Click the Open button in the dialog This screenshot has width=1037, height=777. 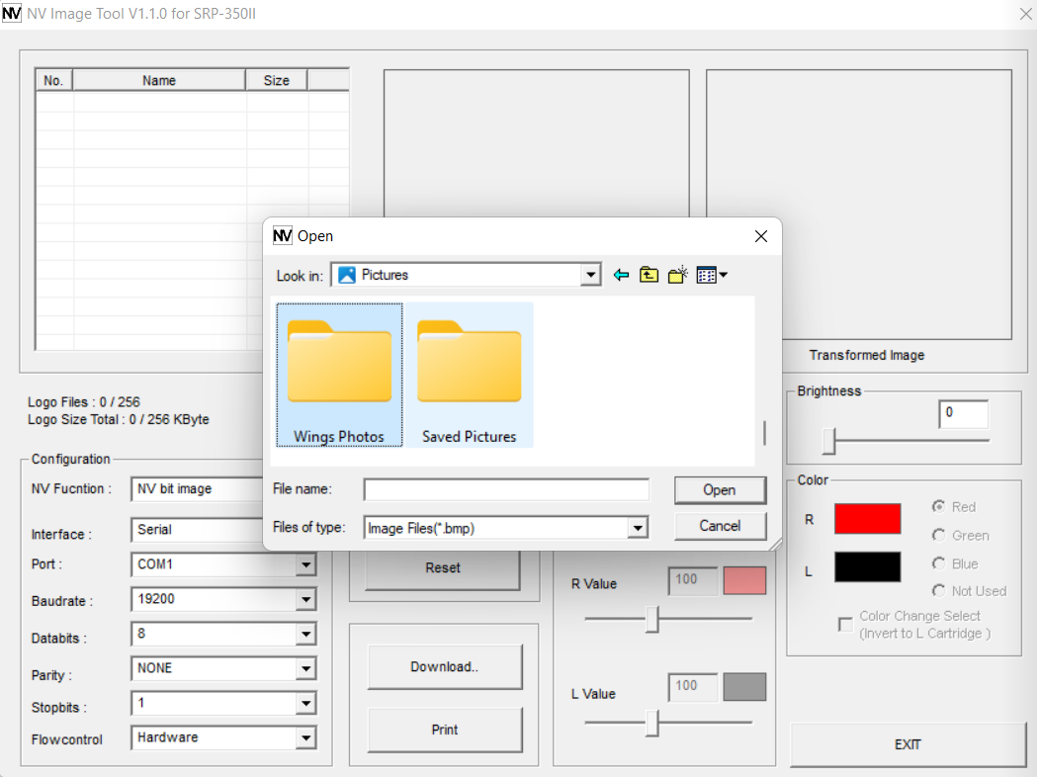(720, 490)
